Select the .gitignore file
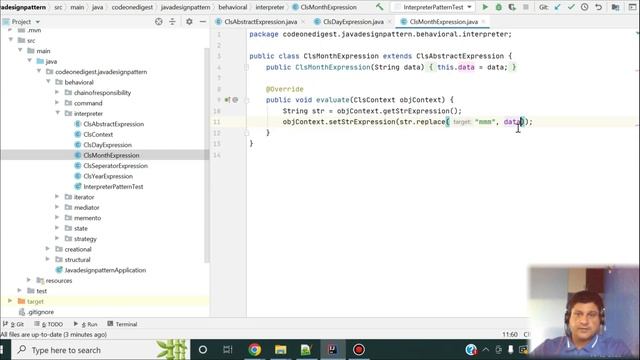 coord(40,312)
